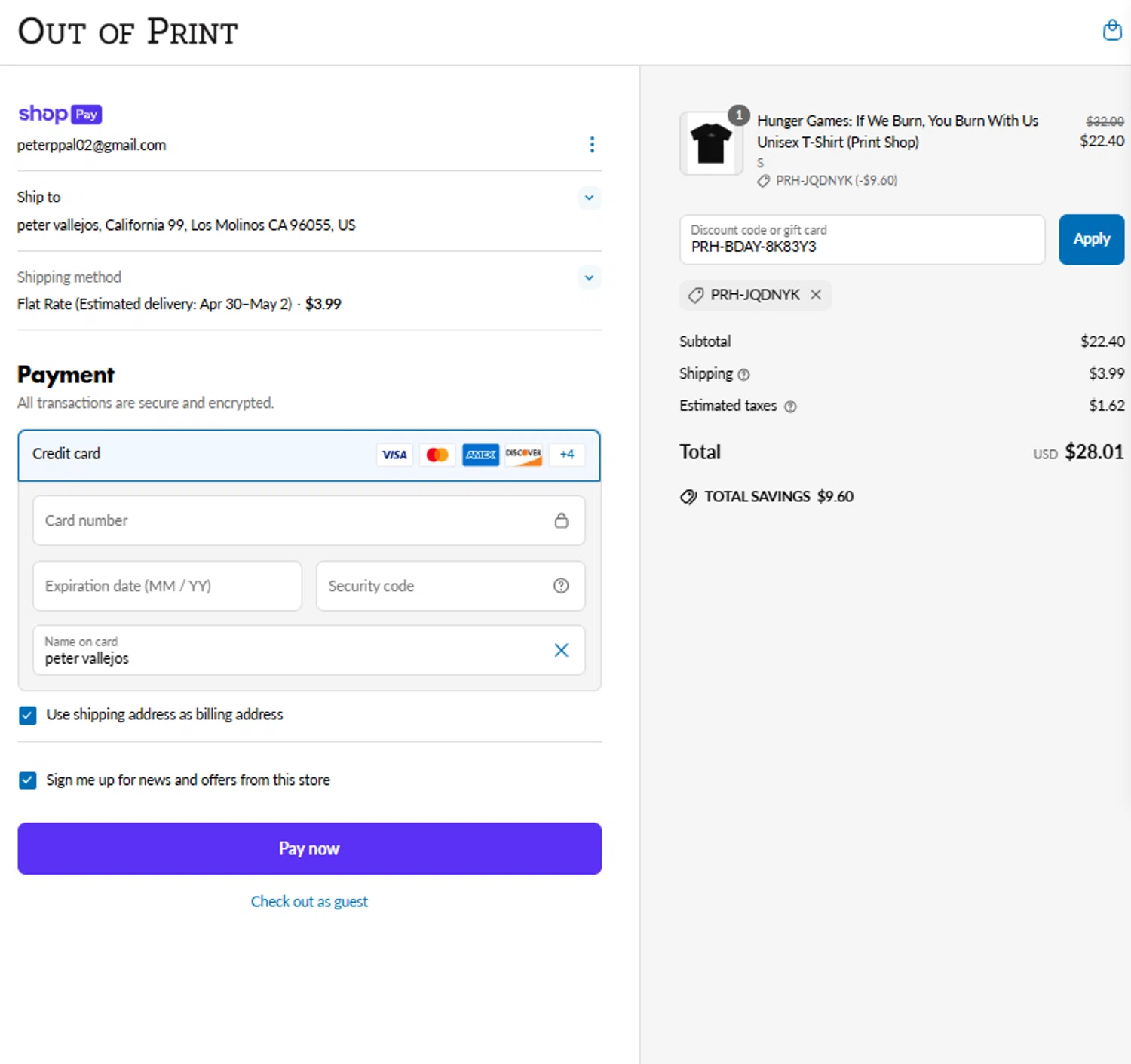Viewport: 1131px width, 1064px height.
Task: Click the $28.01 total amount
Action: tap(1094, 452)
